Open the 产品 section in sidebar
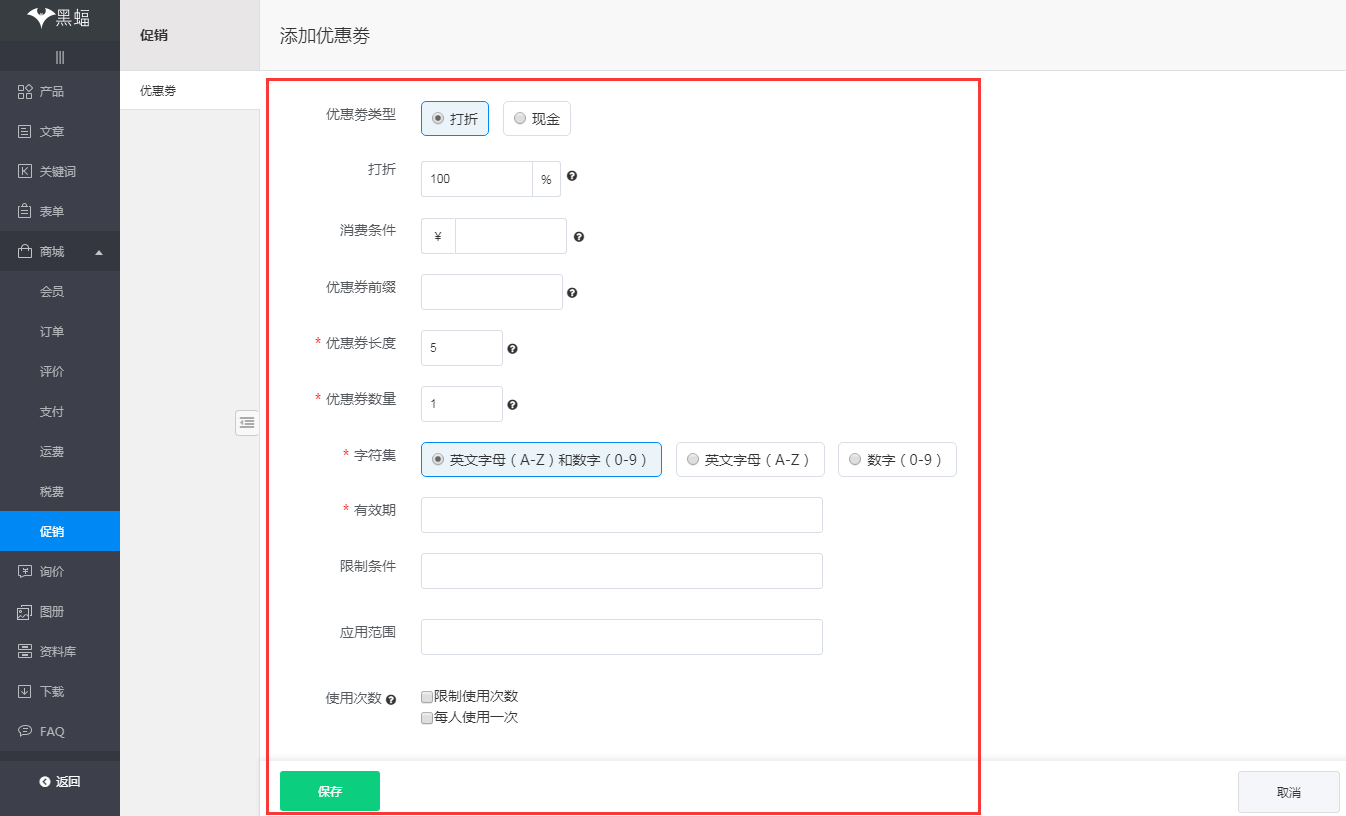Image resolution: width=1346 pixels, height=816 pixels. click(45, 91)
